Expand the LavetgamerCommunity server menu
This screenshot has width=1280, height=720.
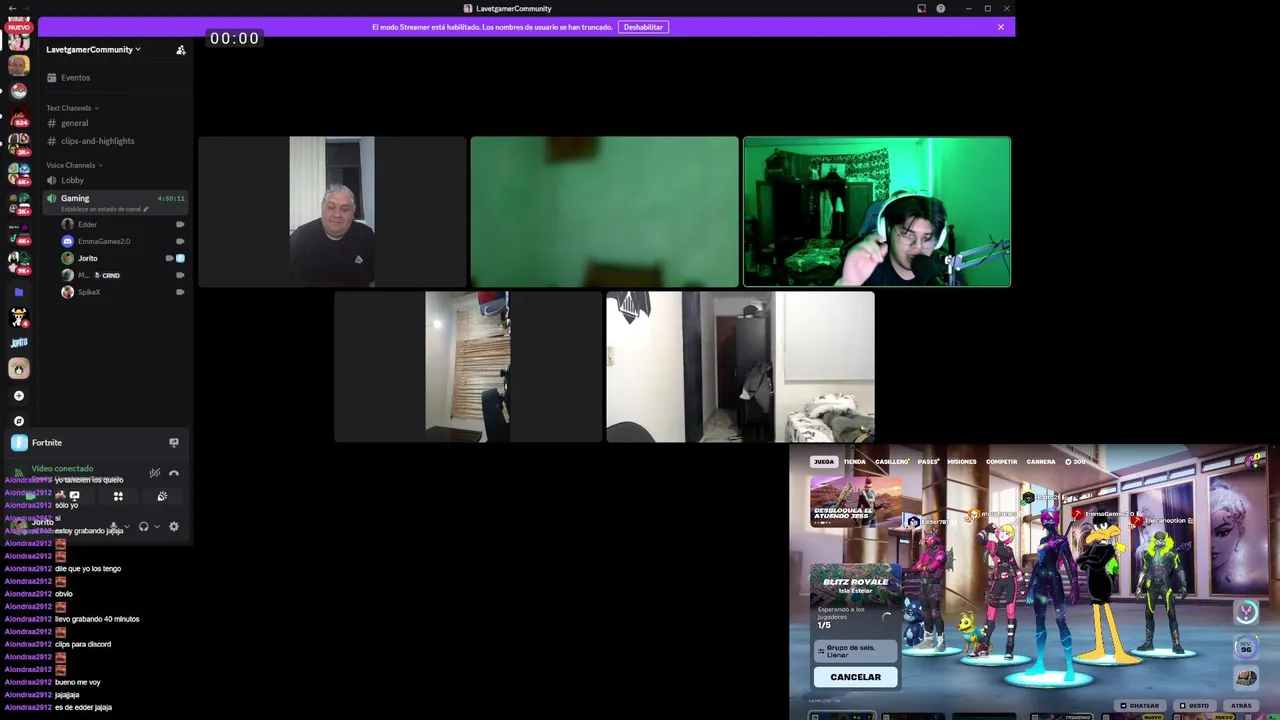(93, 49)
